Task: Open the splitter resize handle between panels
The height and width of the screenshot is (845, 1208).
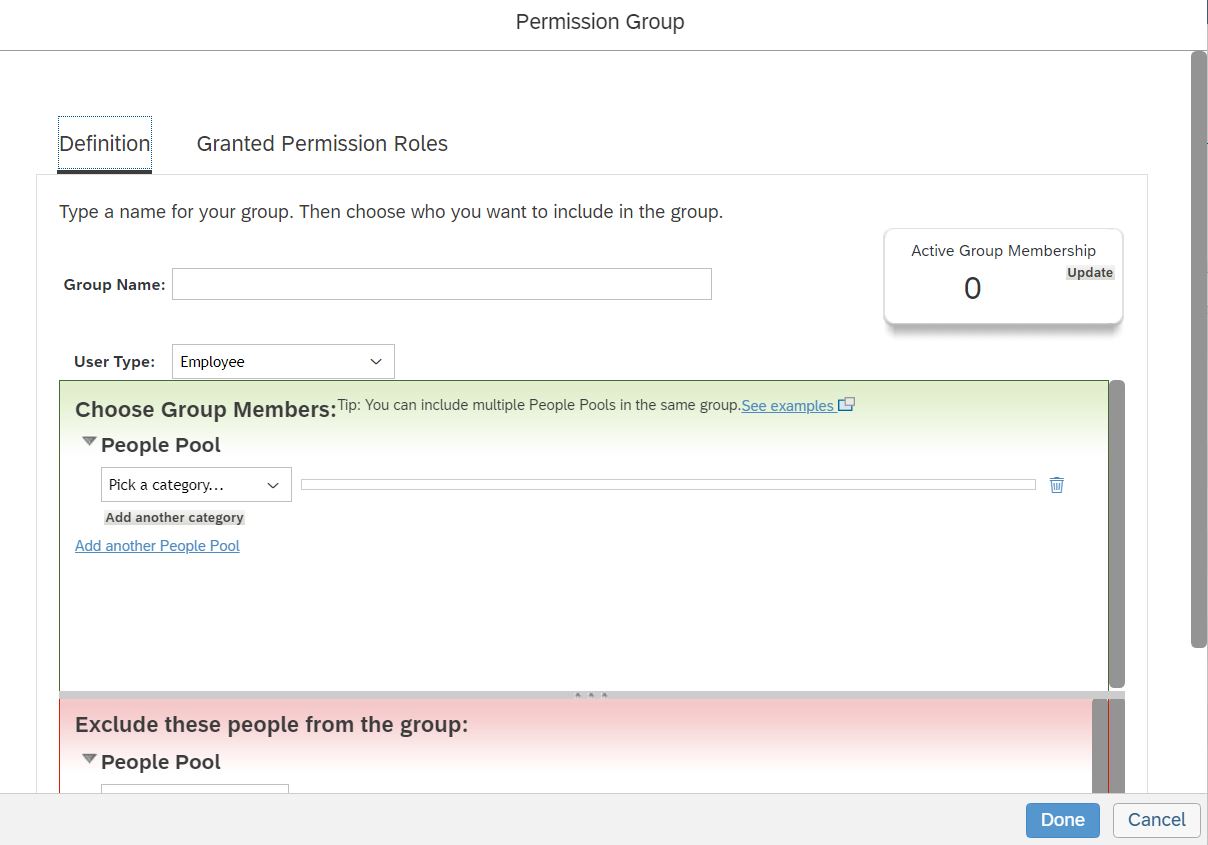Action: [590, 693]
